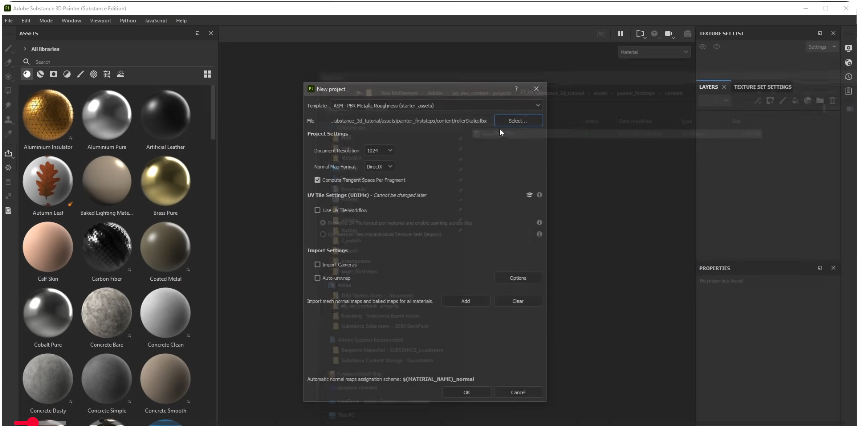The height and width of the screenshot is (426, 859).
Task: Pause the viewport rendering
Action: point(620,33)
